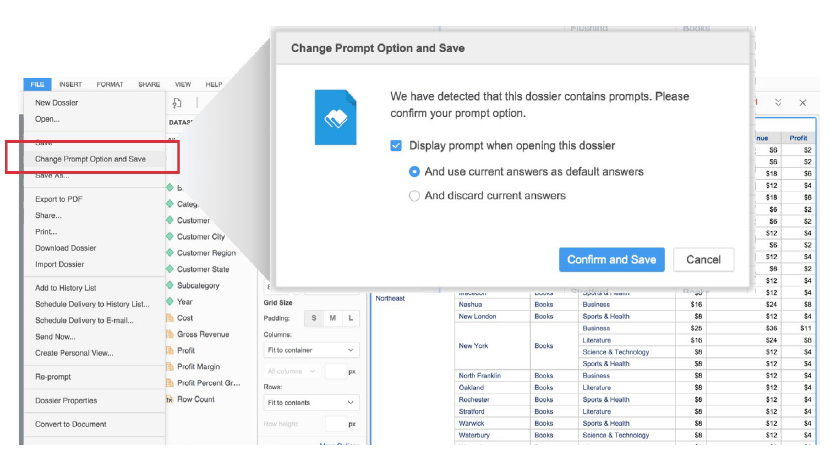Click the green Subcategory attribute icon
Viewport: 832px width, 463px height.
(x=170, y=286)
